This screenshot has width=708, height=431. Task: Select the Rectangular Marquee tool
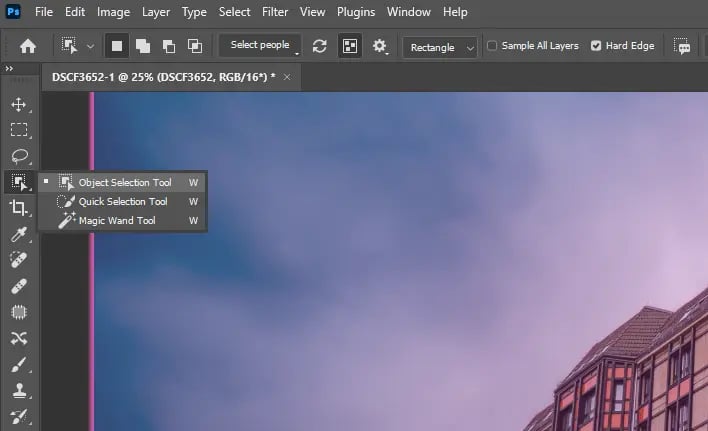pyautogui.click(x=19, y=130)
